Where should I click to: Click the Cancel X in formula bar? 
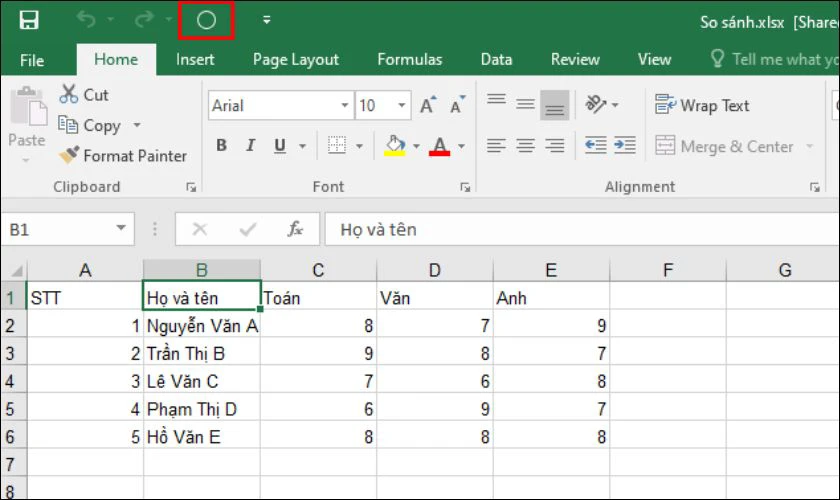(200, 229)
